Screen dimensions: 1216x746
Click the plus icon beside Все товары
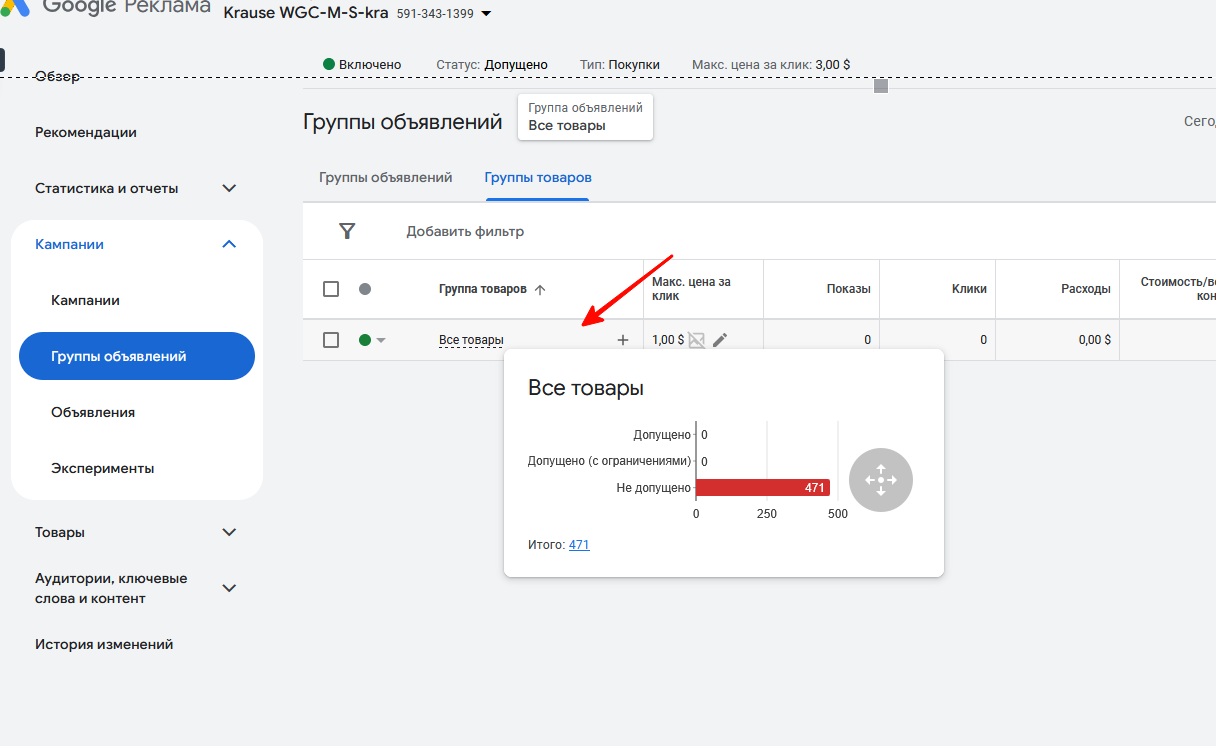623,340
